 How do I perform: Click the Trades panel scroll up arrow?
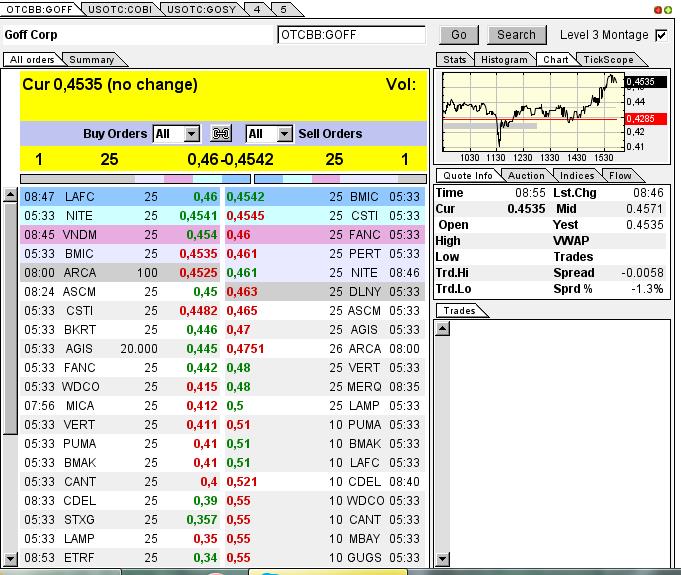(x=443, y=329)
